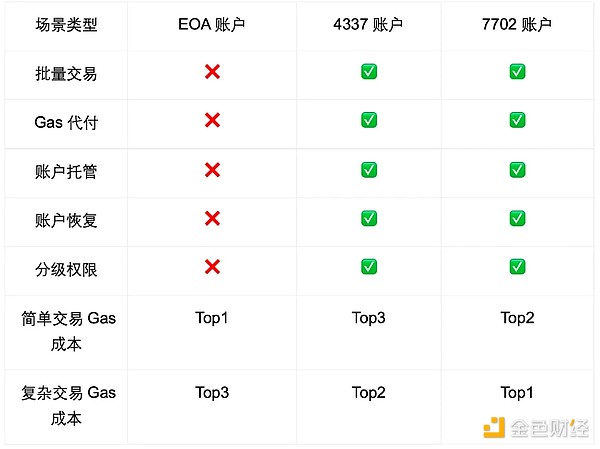This screenshot has width=600, height=449.
Task: Click green checkmark for 4337 分级权限
Action: click(369, 266)
